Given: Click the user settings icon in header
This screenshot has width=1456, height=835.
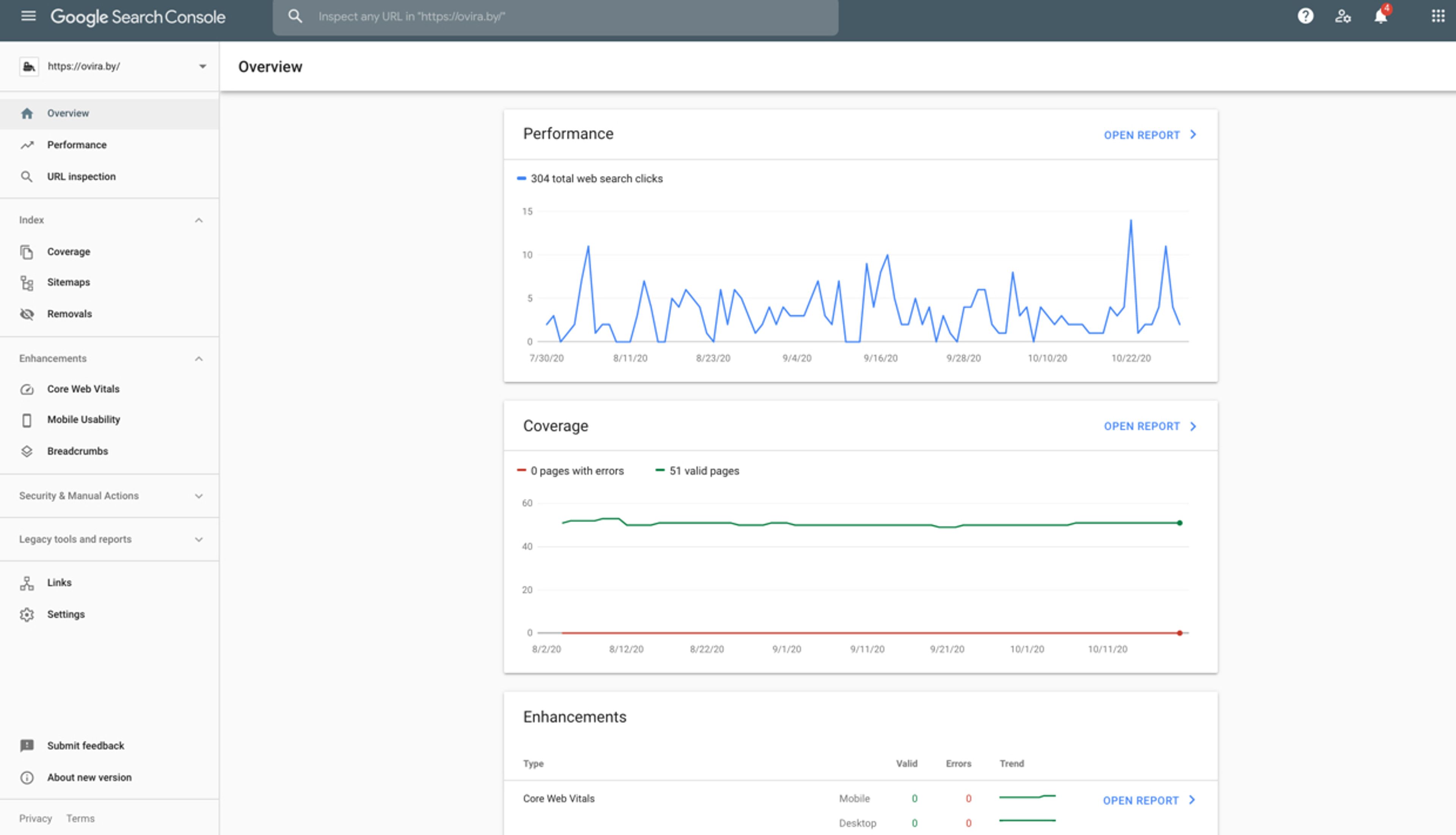Looking at the screenshot, I should 1343,16.
